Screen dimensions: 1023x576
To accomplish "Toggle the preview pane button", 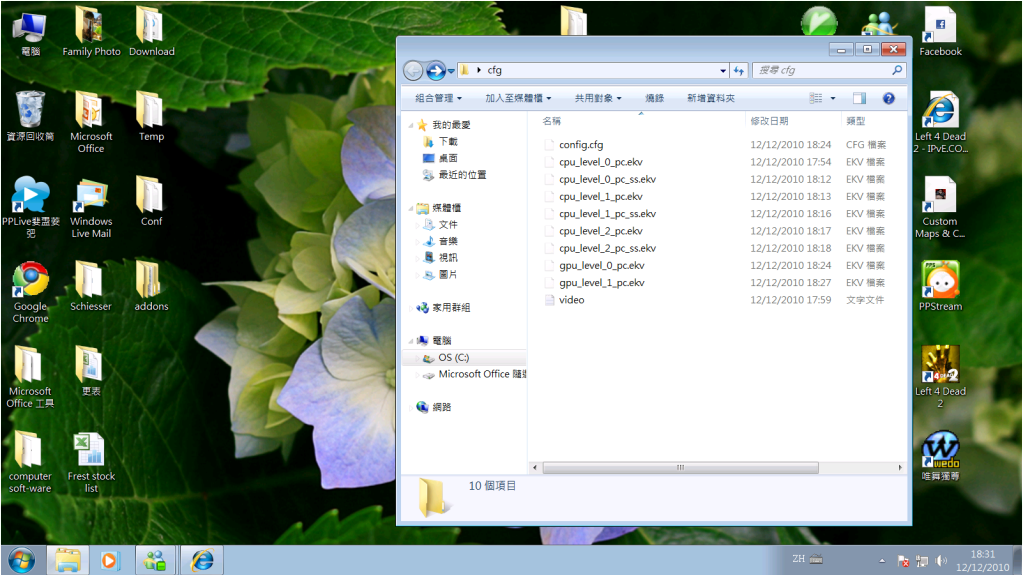I will coord(859,98).
